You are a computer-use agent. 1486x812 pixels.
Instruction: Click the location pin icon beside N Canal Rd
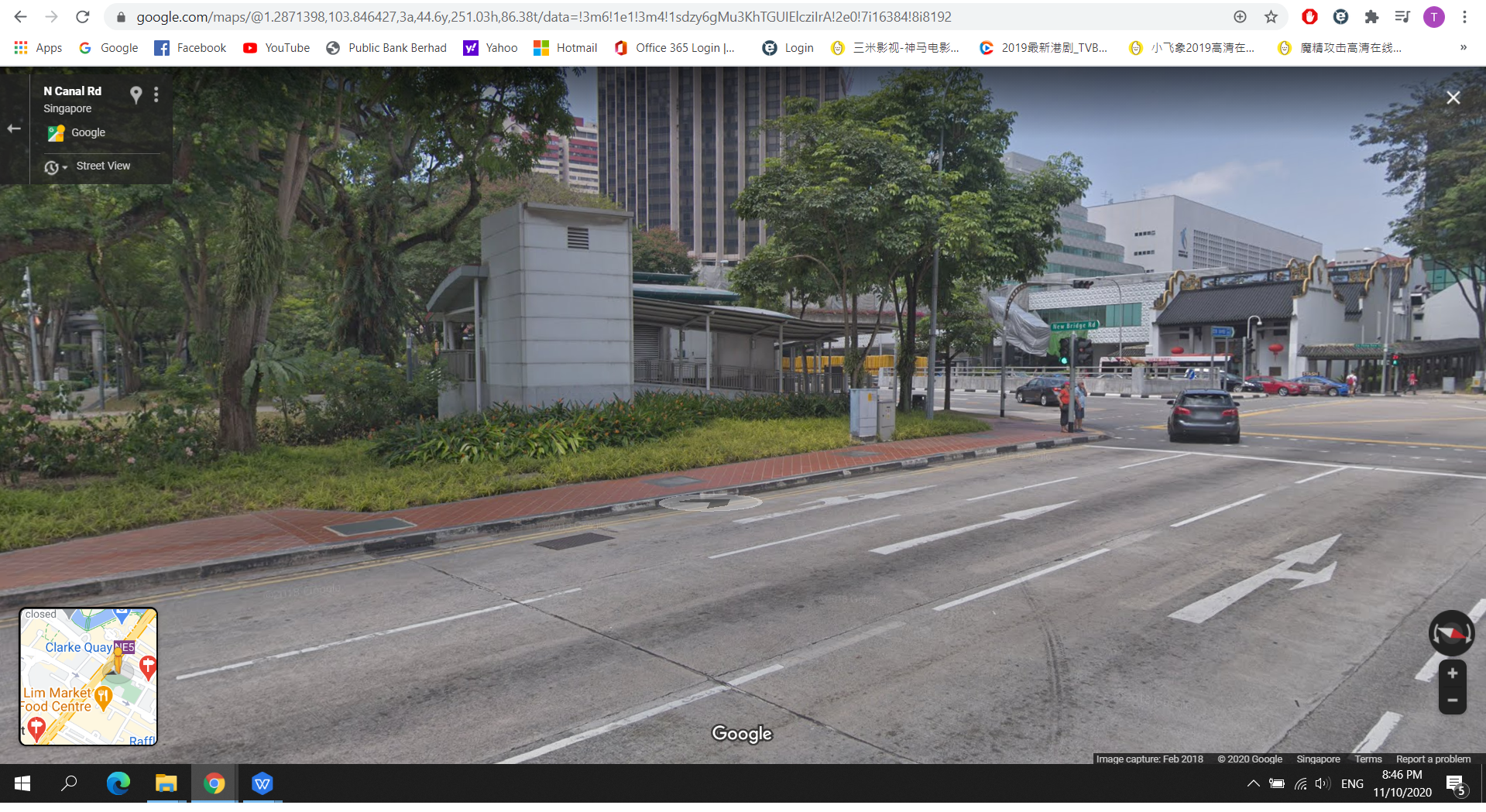(x=136, y=94)
